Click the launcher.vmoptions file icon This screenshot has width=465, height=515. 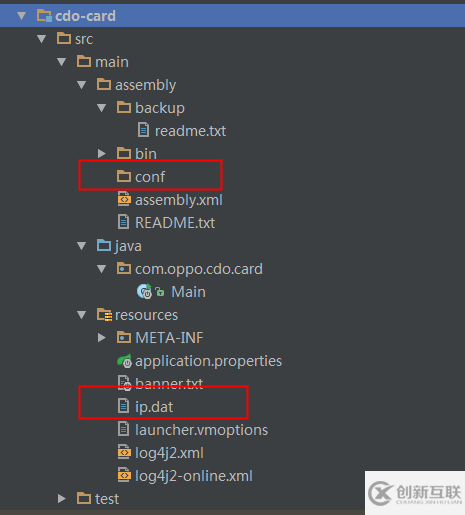click(123, 429)
